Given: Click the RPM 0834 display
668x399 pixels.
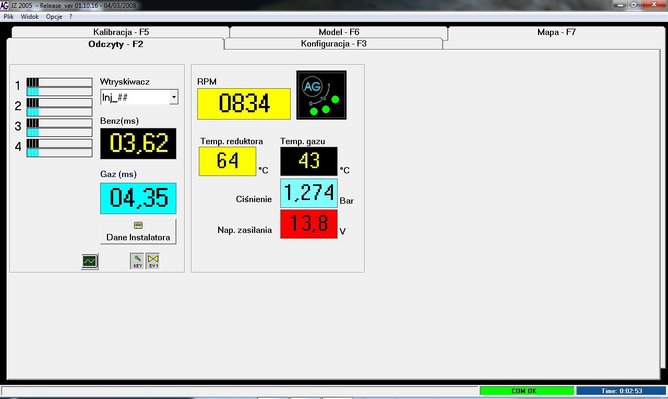Looking at the screenshot, I should coord(244,103).
